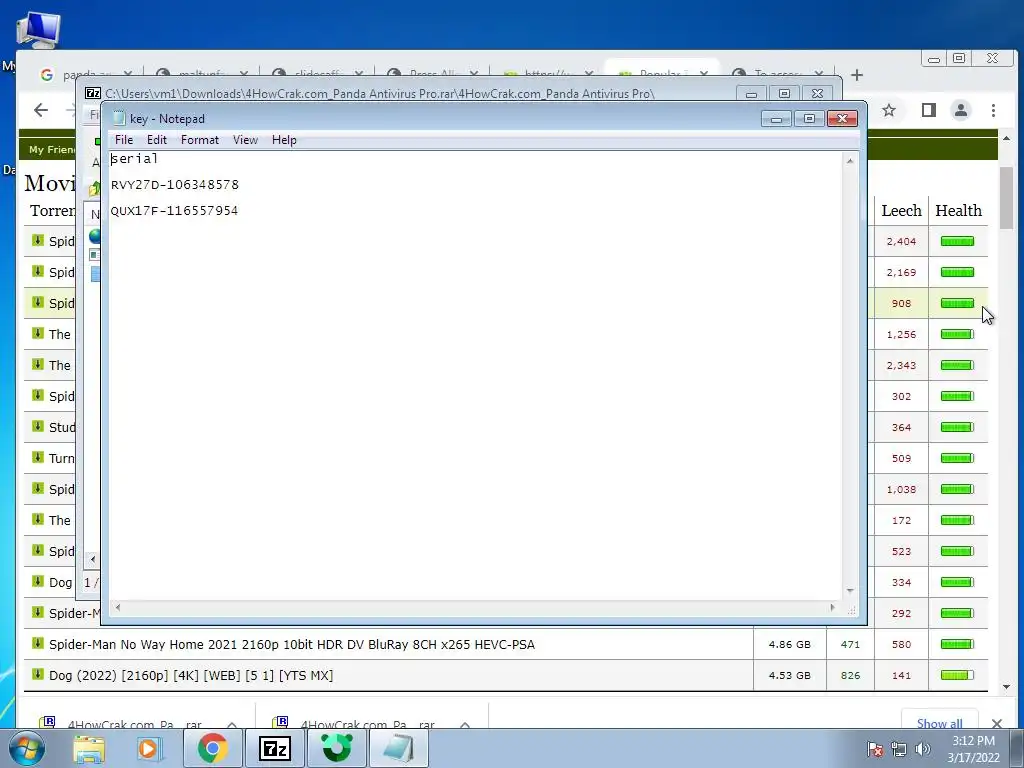Open the Windows Start menu

click(x=25, y=748)
